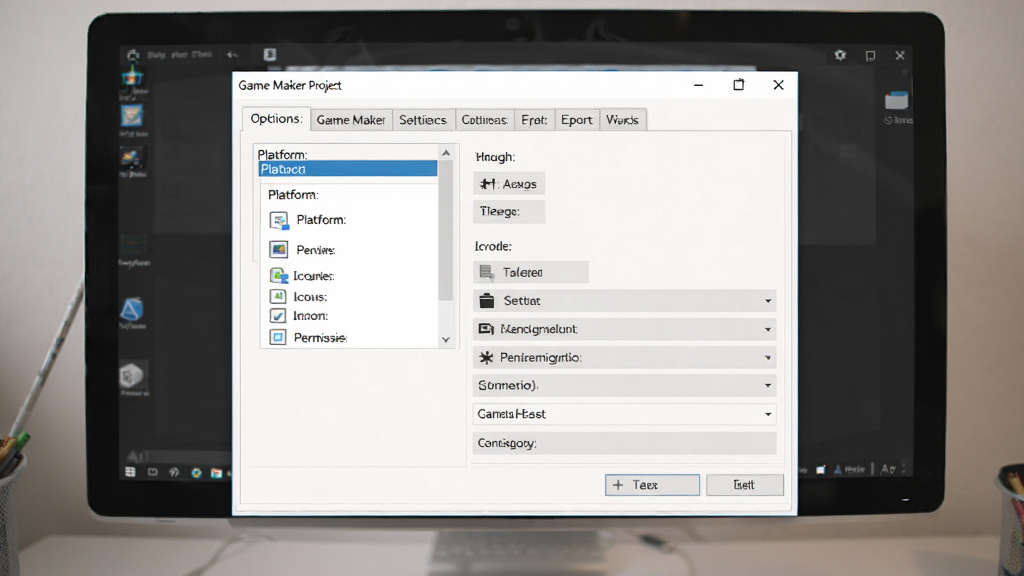Click the Tleege field
The image size is (1024, 576).
pyautogui.click(x=509, y=212)
